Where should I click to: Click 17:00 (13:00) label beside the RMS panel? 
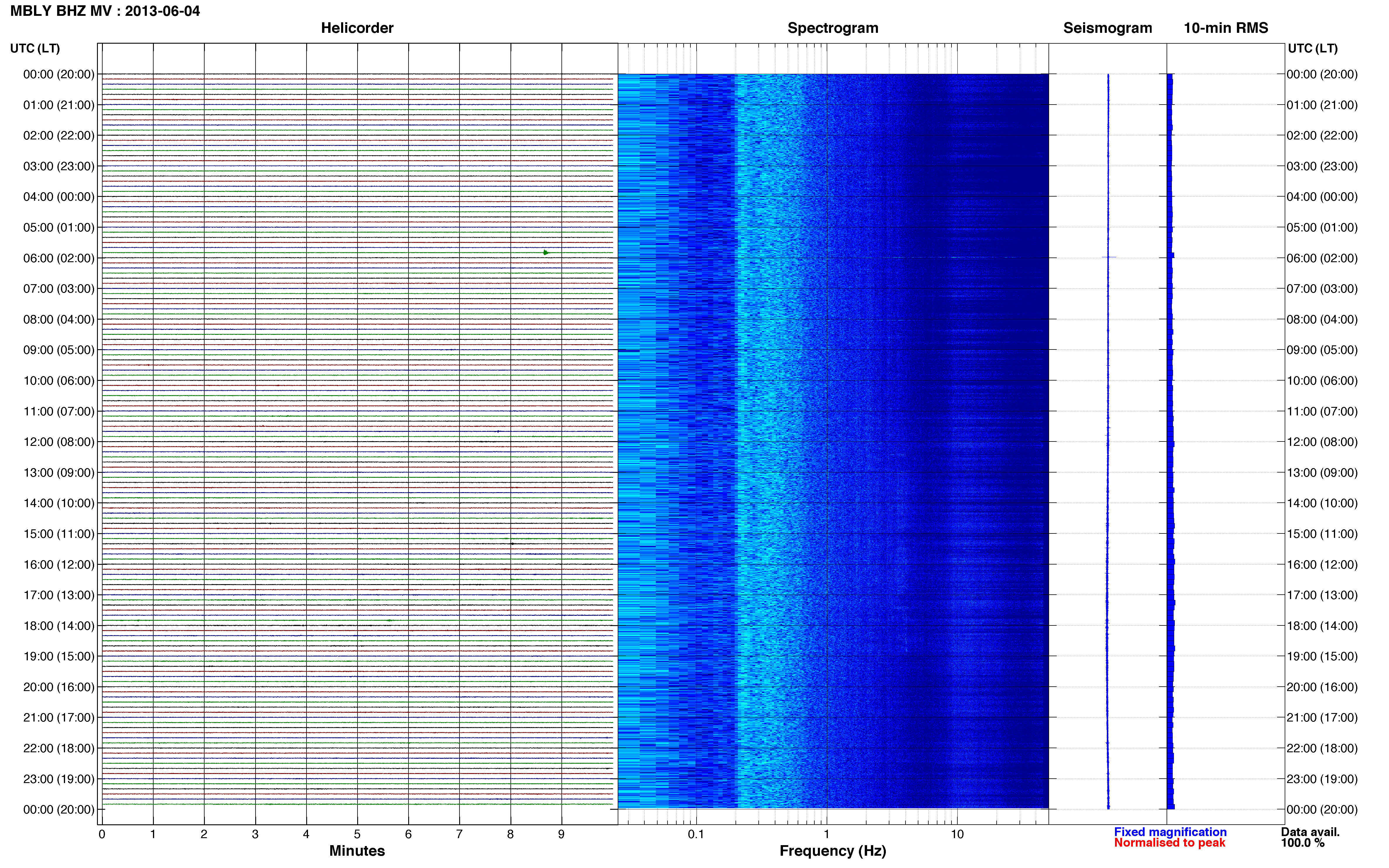click(1322, 595)
